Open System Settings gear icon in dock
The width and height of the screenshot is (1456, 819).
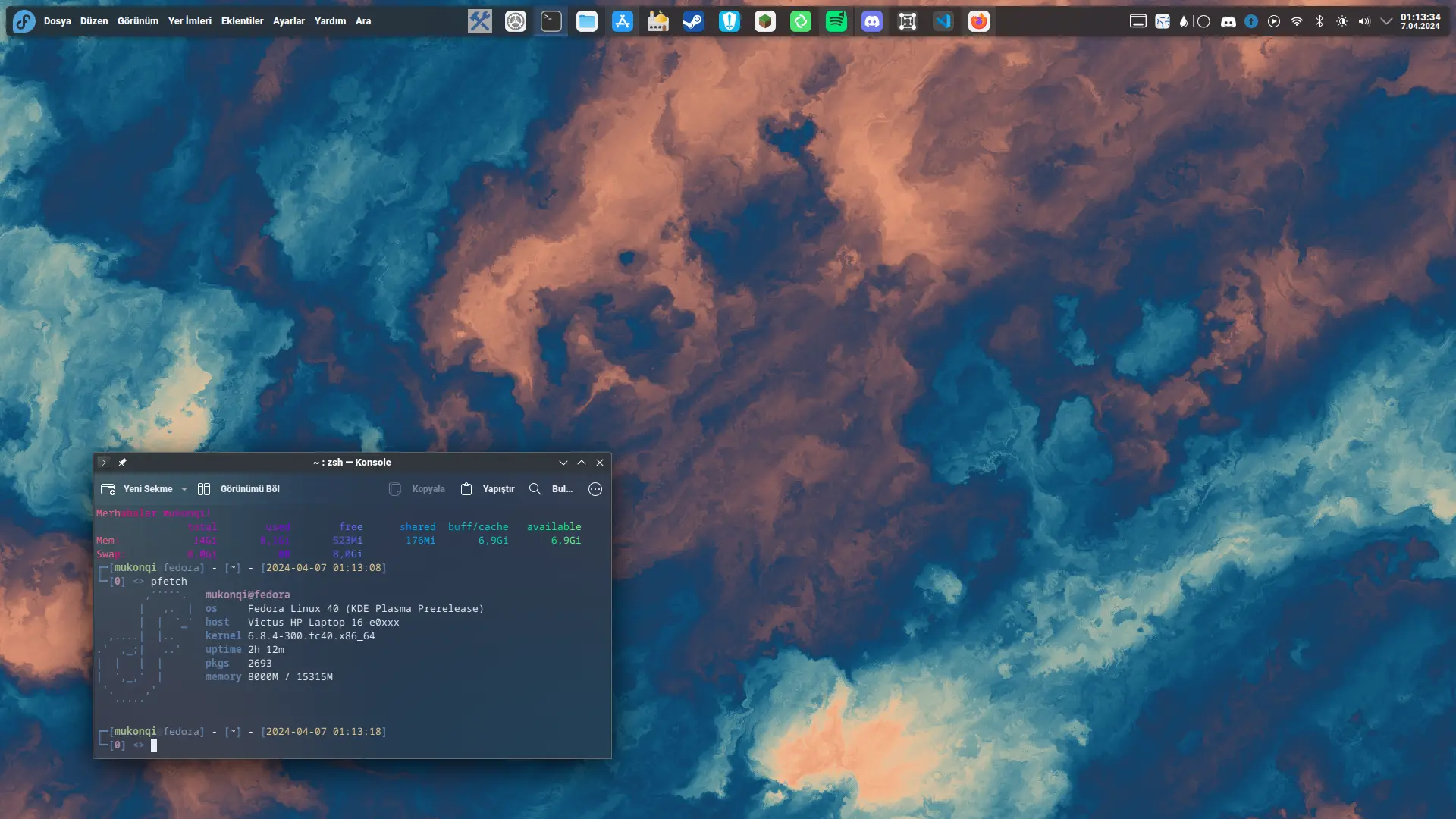pos(516,21)
